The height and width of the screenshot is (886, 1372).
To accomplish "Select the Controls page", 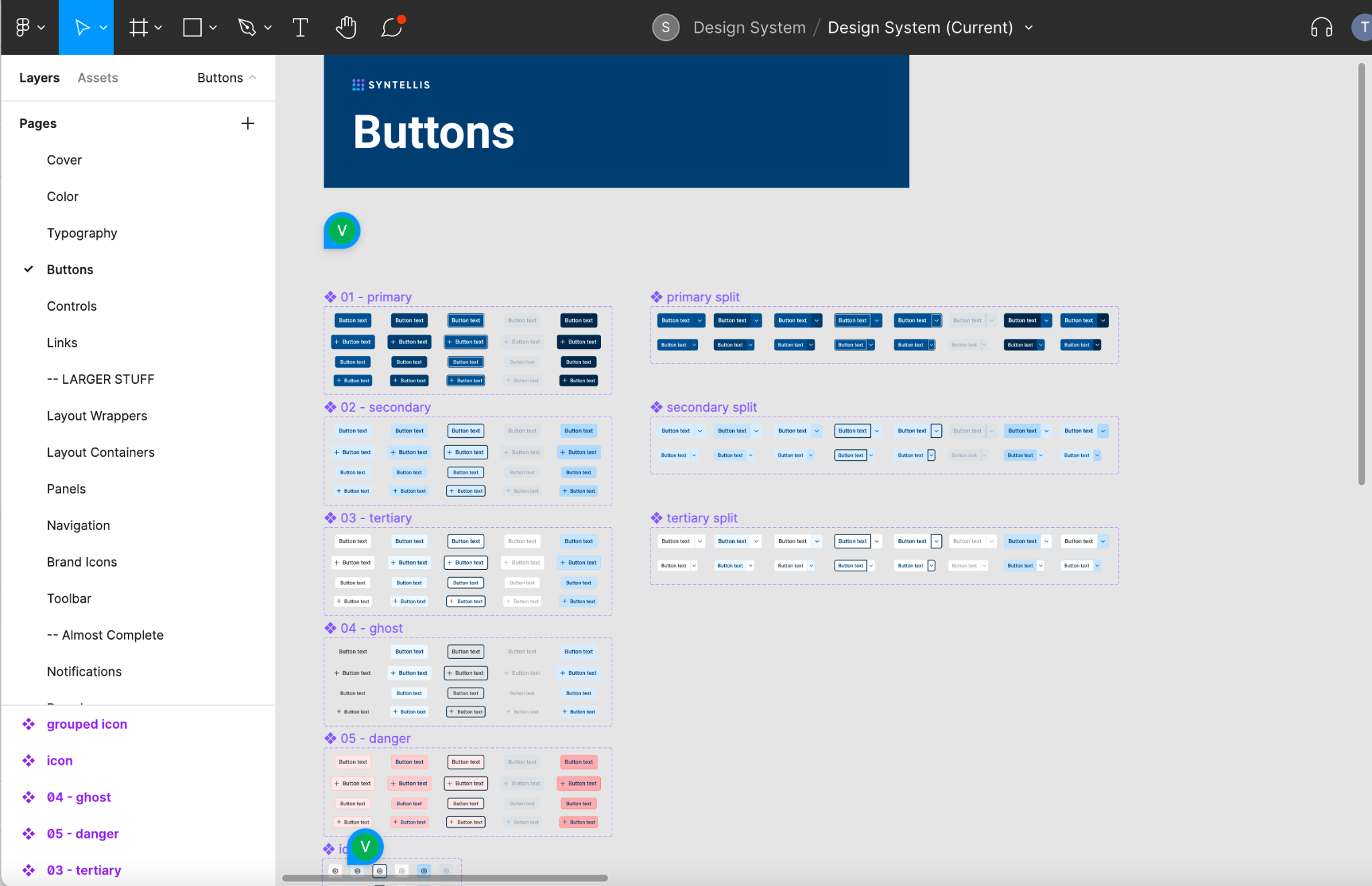I will (72, 306).
